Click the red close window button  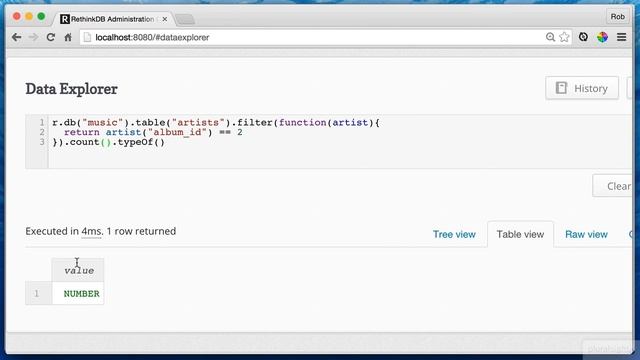(x=17, y=17)
